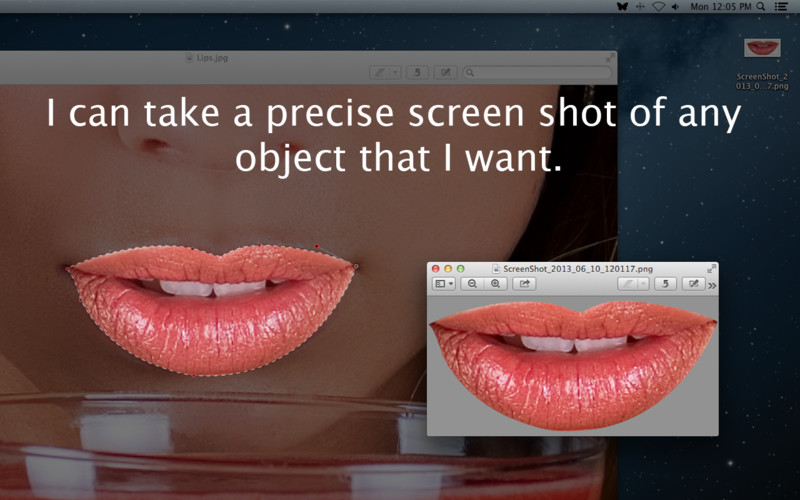Screen dimensions: 800x500
Task: Open the crosshair move menu bar icon
Action: (640, 6)
